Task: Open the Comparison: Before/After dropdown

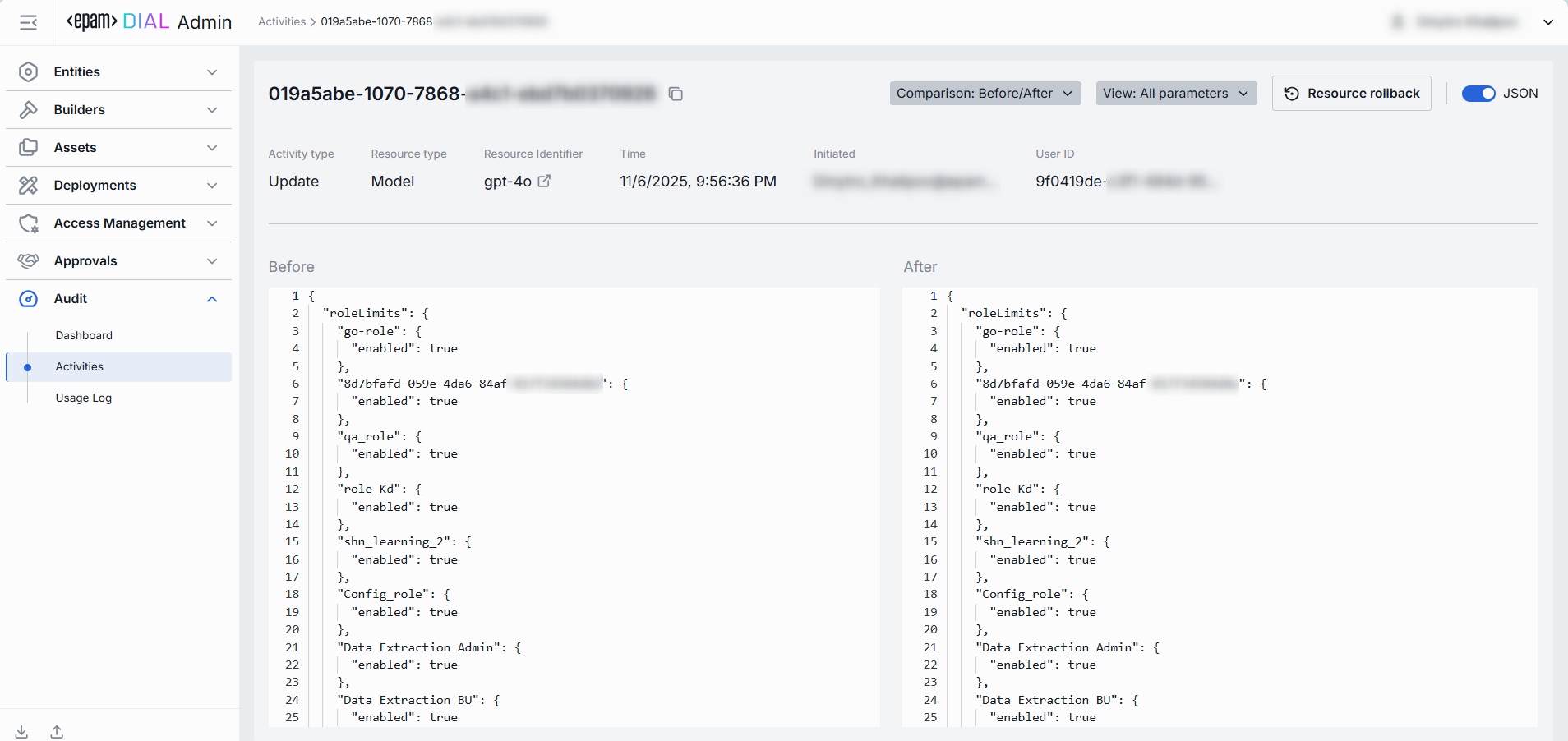Action: [x=985, y=94]
